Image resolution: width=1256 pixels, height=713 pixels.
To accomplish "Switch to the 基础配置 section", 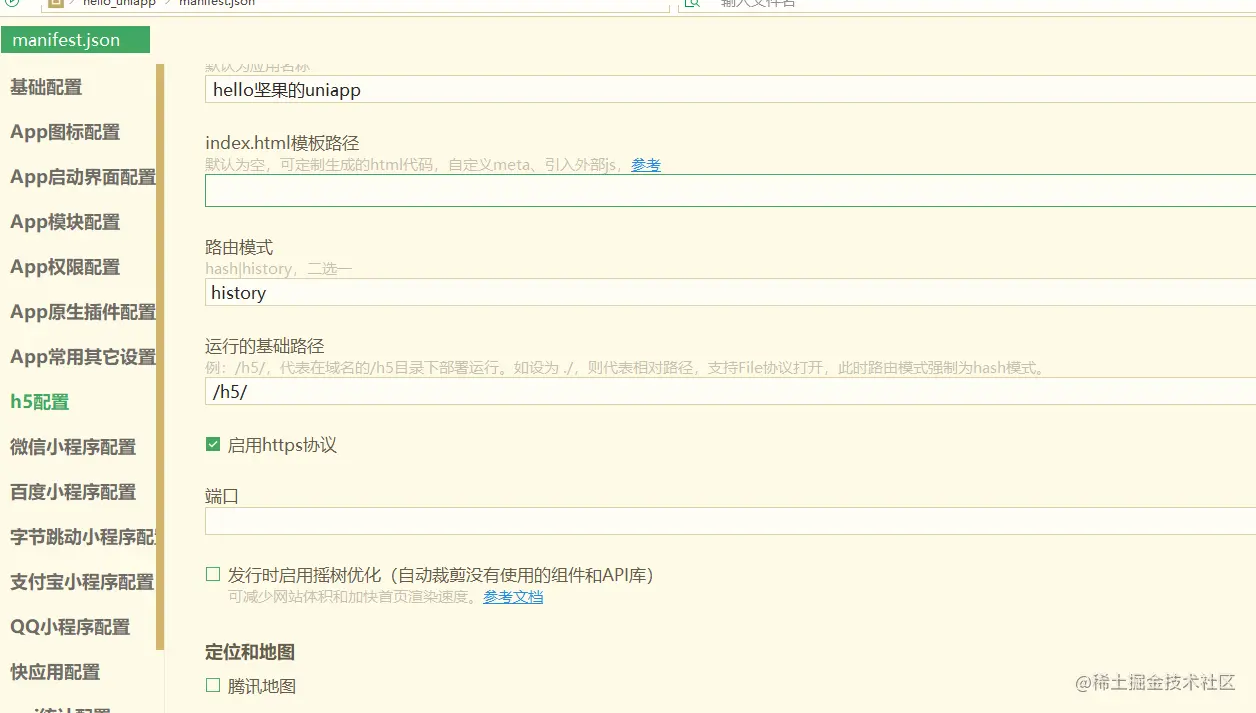I will pos(43,87).
